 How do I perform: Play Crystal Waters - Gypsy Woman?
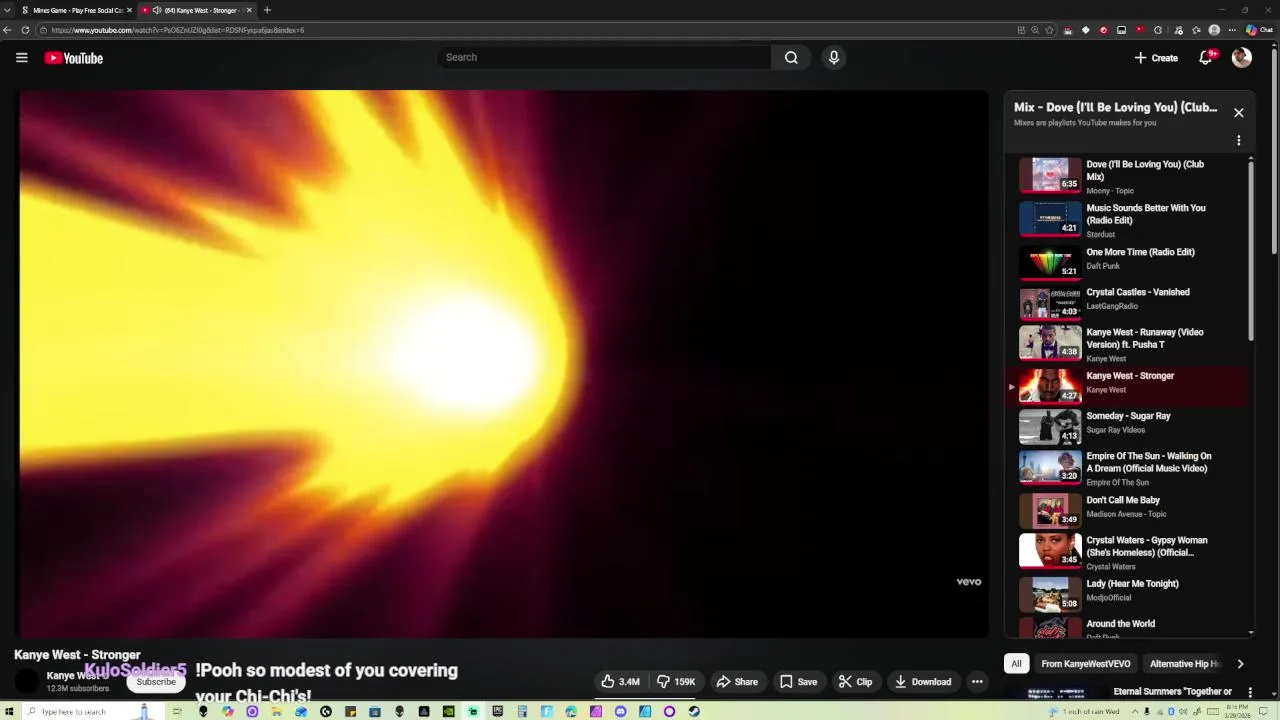(1130, 552)
